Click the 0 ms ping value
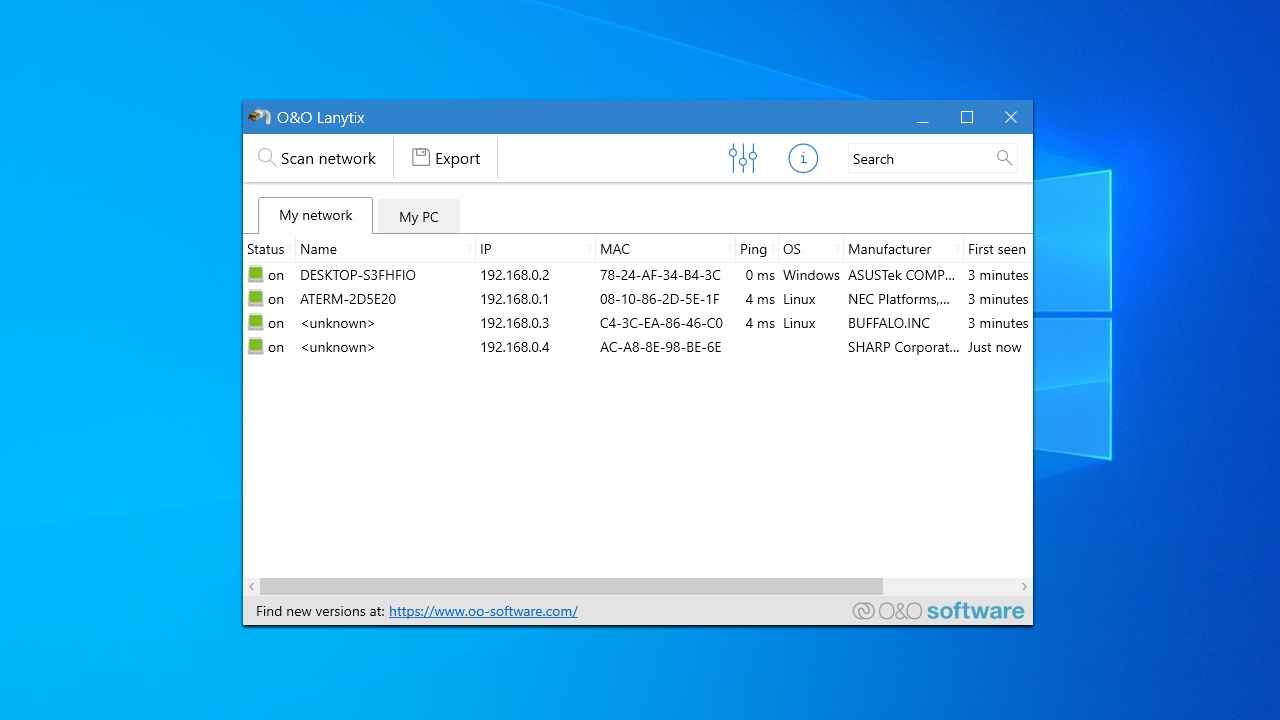Screen dimensions: 1280x720 tap(760, 275)
